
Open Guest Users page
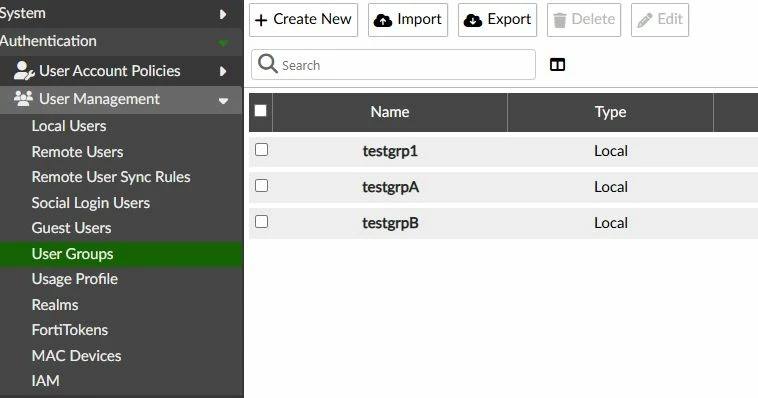72,228
